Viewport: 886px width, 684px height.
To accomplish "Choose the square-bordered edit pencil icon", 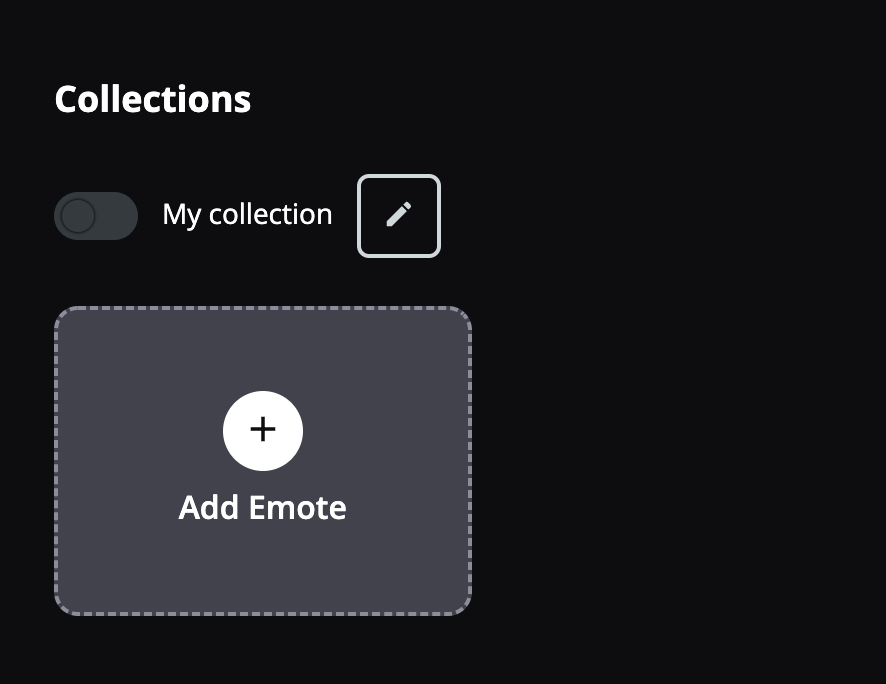I will coord(399,216).
